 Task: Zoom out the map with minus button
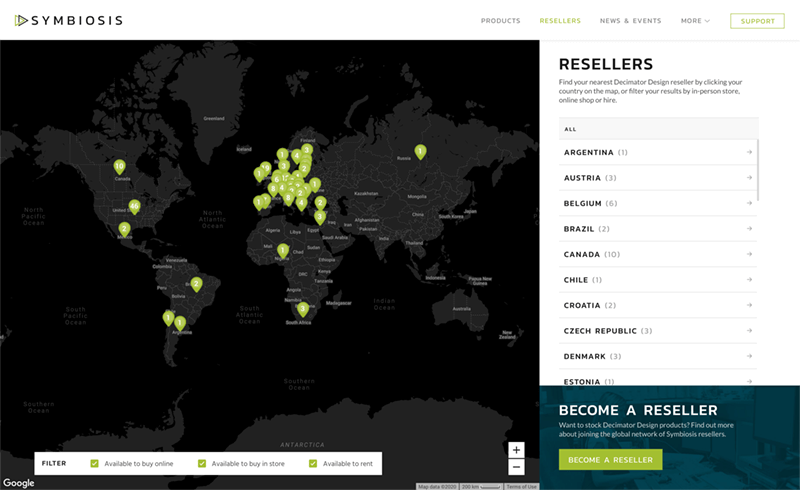pos(516,467)
